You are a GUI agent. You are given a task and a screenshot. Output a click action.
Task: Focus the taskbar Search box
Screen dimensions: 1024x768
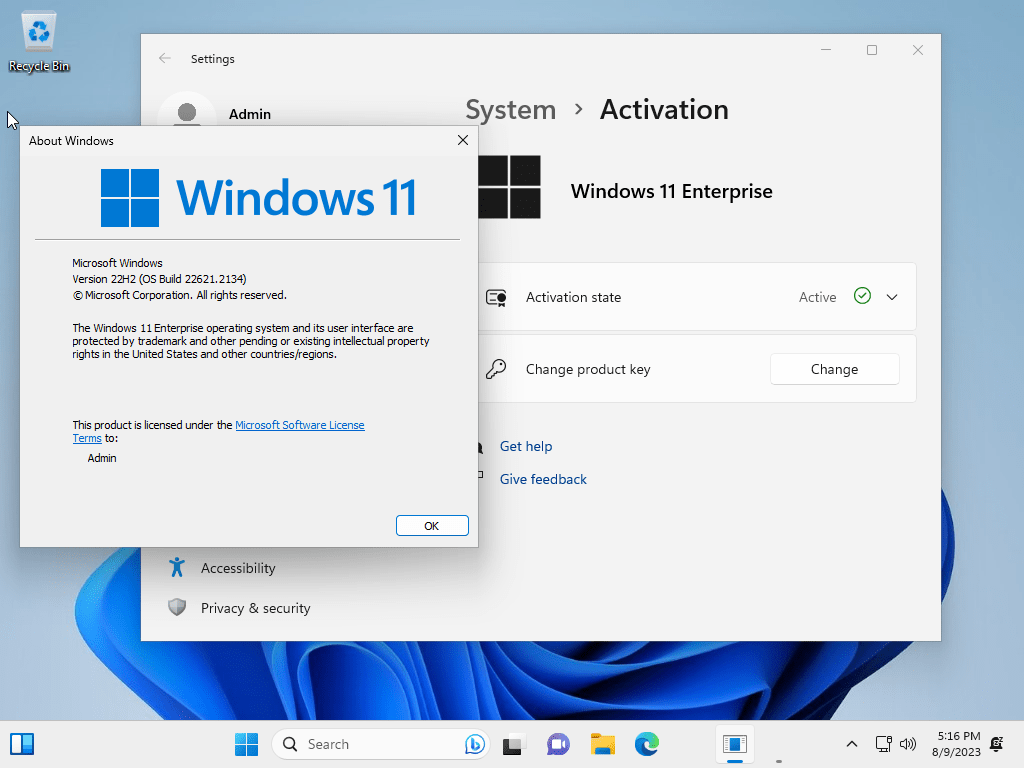coord(380,744)
